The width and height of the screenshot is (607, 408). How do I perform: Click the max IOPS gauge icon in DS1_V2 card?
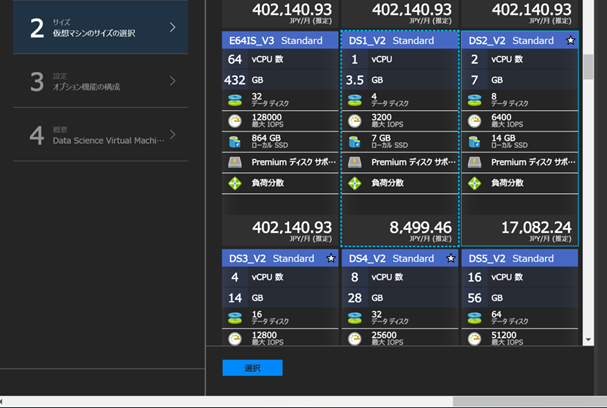point(355,121)
